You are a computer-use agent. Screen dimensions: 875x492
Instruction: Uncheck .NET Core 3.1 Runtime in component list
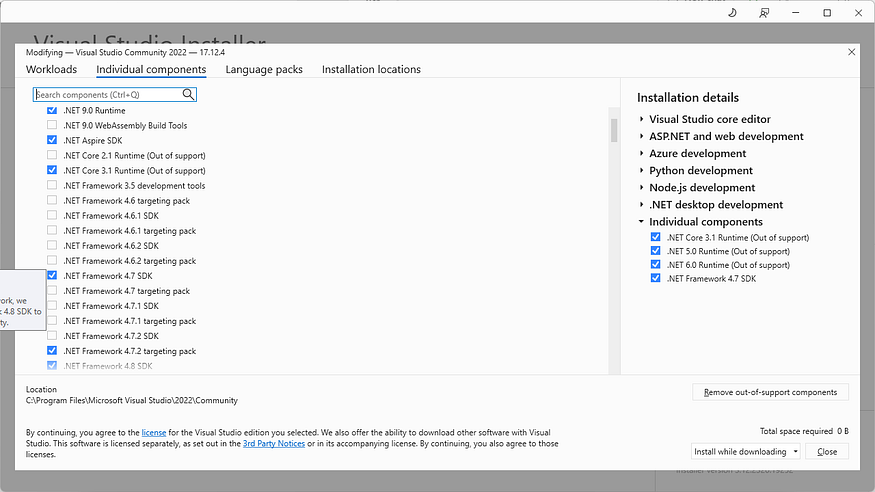(52, 170)
